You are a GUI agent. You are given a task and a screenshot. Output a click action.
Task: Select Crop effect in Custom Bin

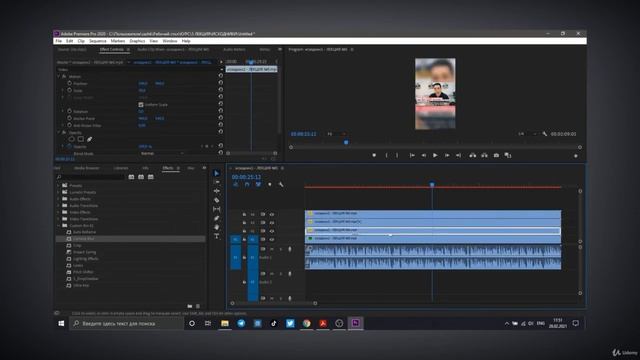point(77,245)
